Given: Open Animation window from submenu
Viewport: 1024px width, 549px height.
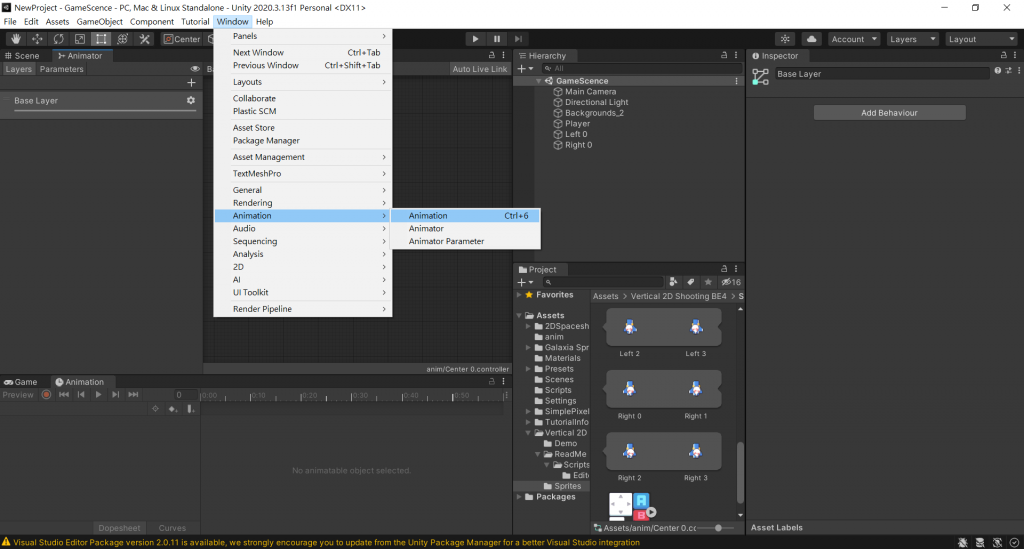Looking at the screenshot, I should click(x=466, y=215).
